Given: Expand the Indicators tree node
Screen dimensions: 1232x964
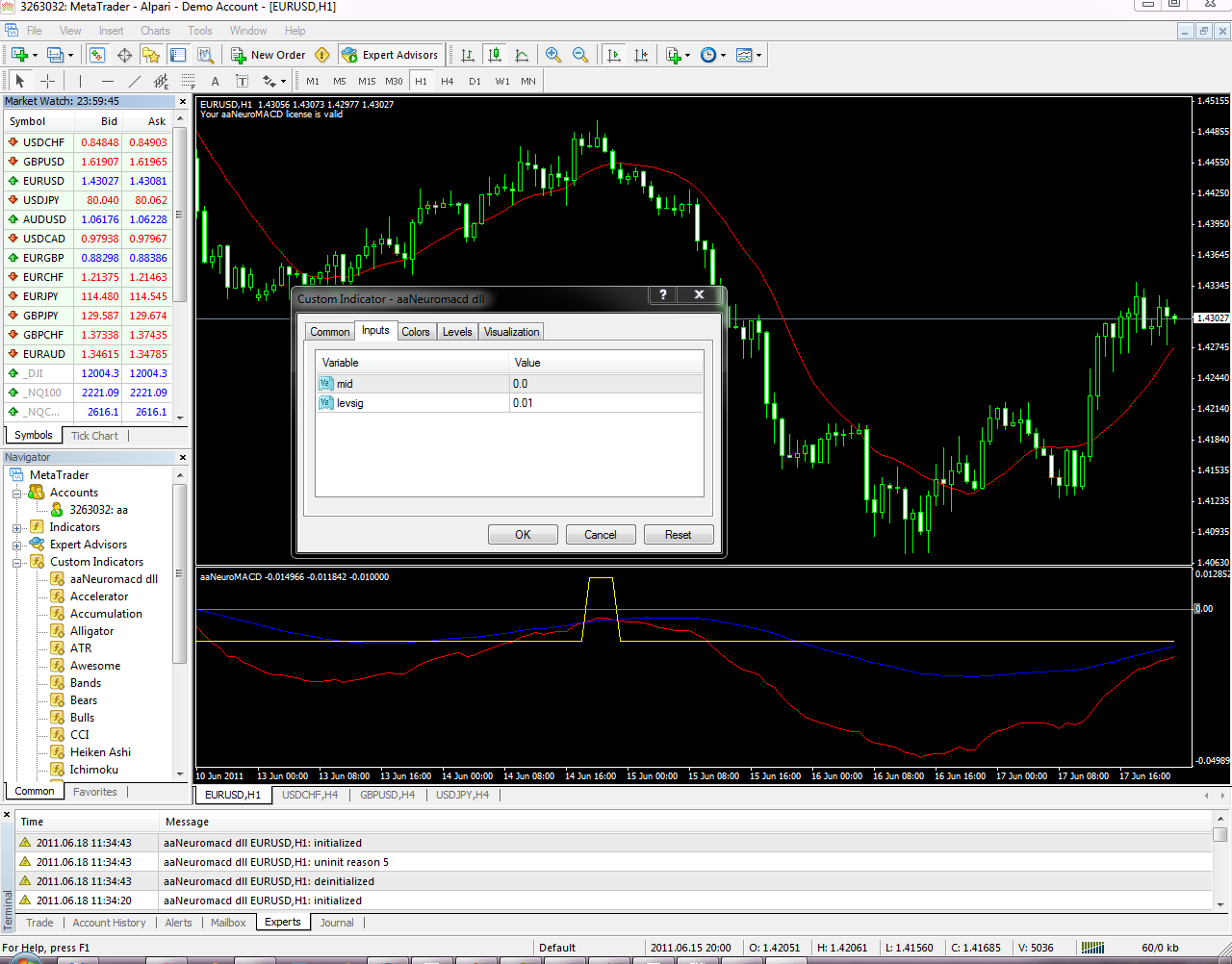Looking at the screenshot, I should click(x=16, y=527).
